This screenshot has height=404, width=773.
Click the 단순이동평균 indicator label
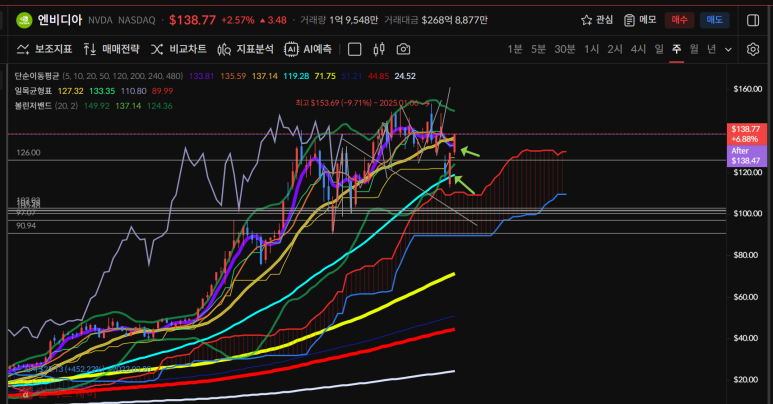click(x=36, y=76)
